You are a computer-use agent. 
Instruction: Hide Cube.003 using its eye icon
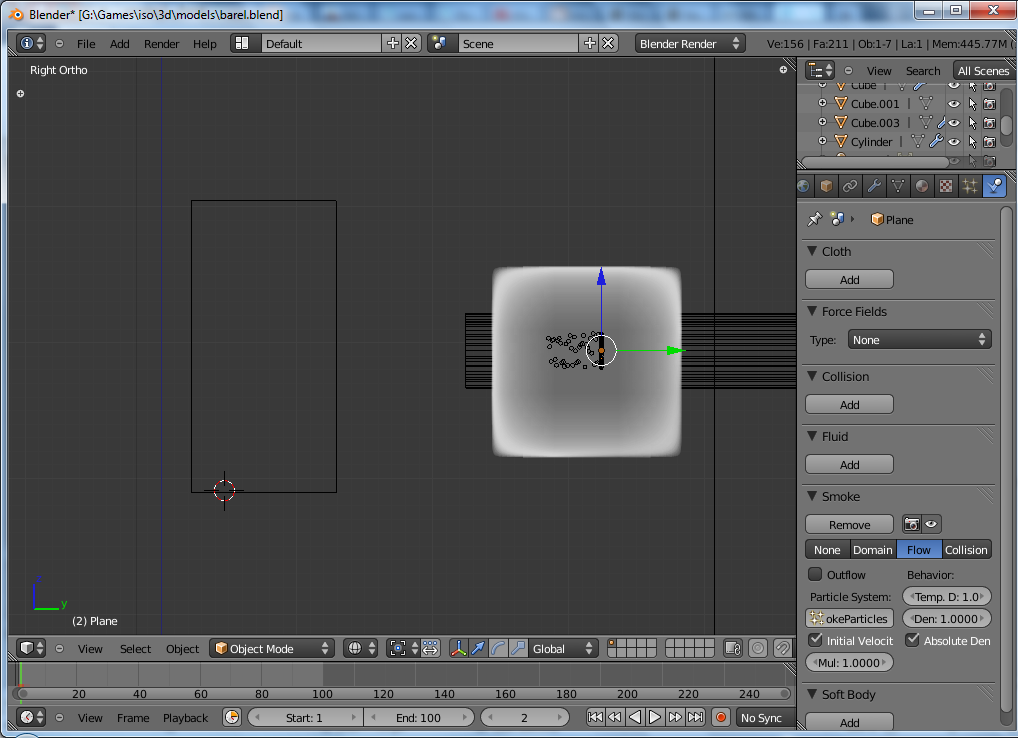tap(954, 123)
